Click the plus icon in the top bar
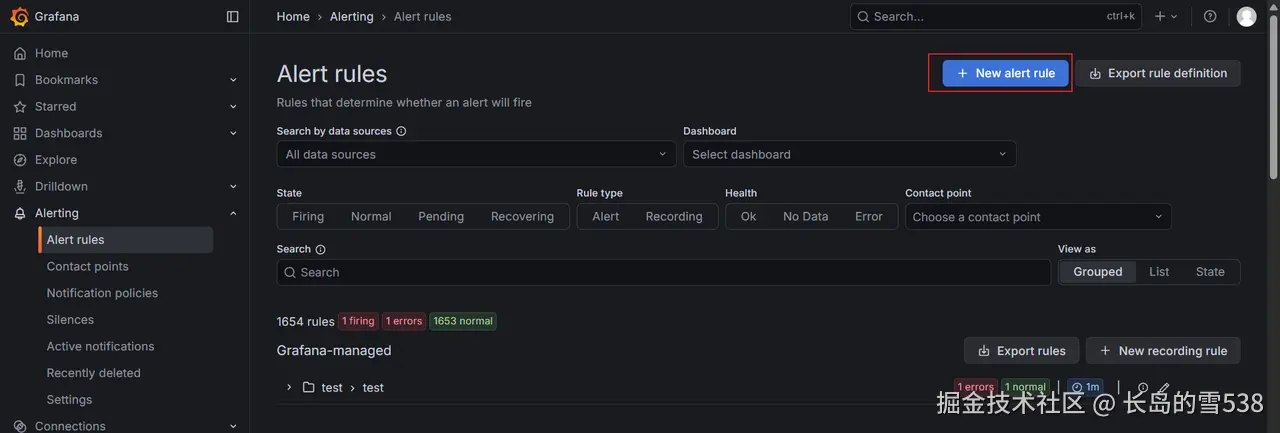 point(1160,16)
